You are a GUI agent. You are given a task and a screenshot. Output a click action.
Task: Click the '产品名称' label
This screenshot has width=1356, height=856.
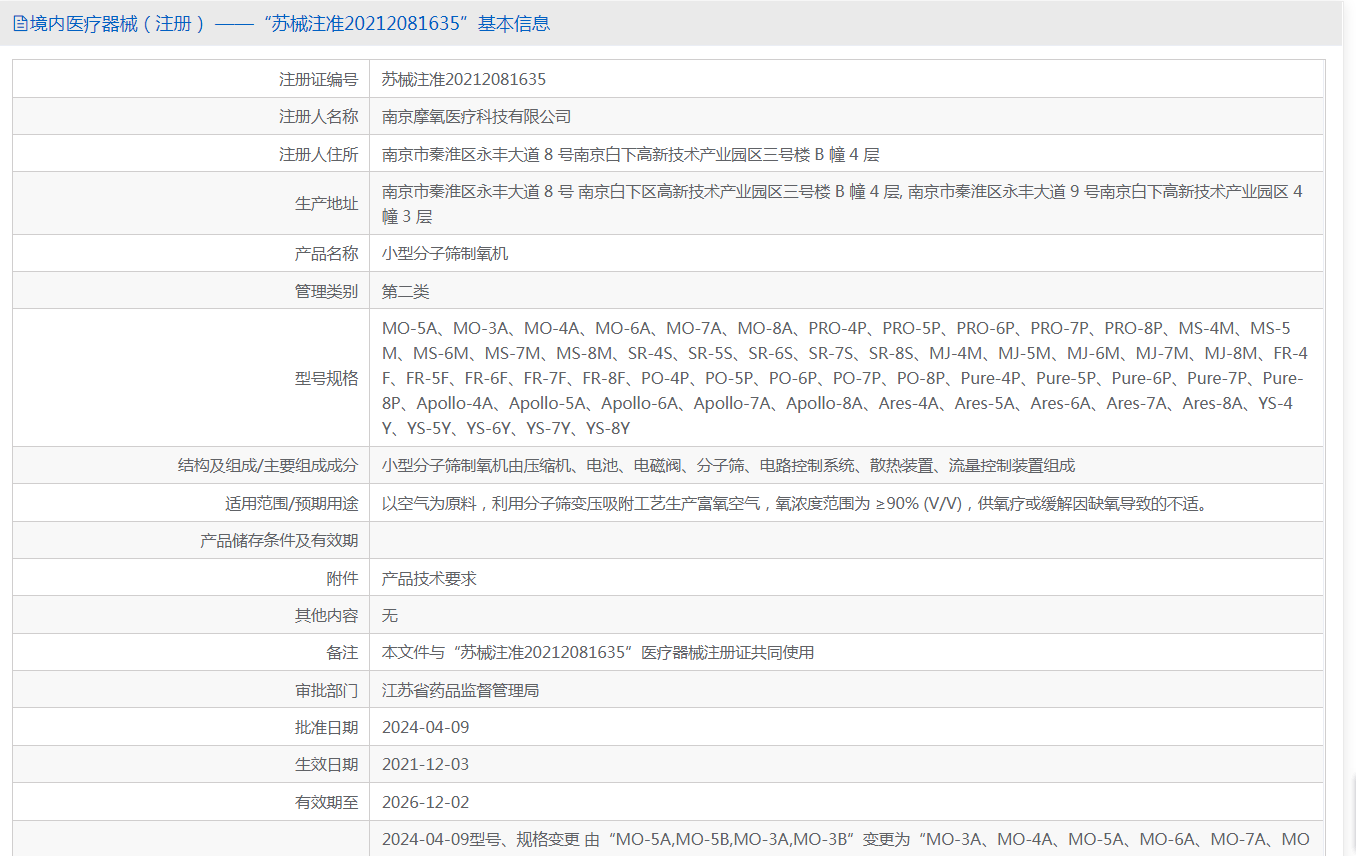[326, 254]
